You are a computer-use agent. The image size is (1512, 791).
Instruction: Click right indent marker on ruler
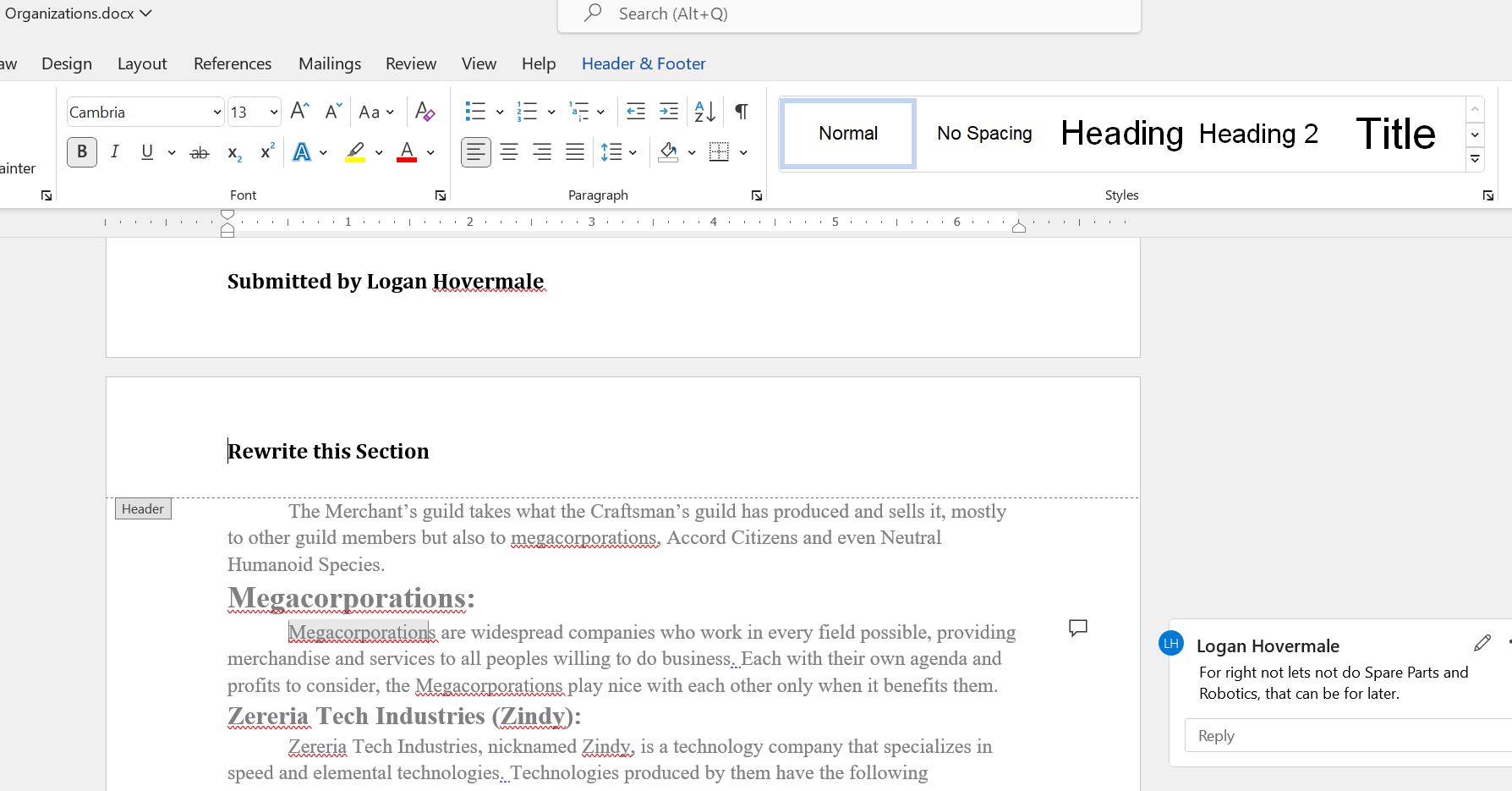pyautogui.click(x=1019, y=227)
